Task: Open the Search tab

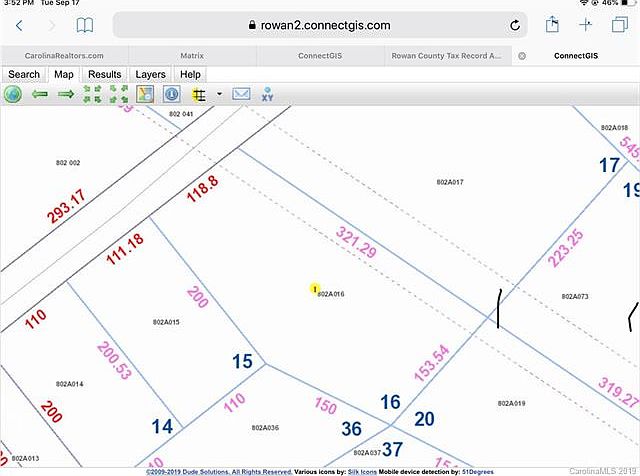Action: tap(24, 74)
